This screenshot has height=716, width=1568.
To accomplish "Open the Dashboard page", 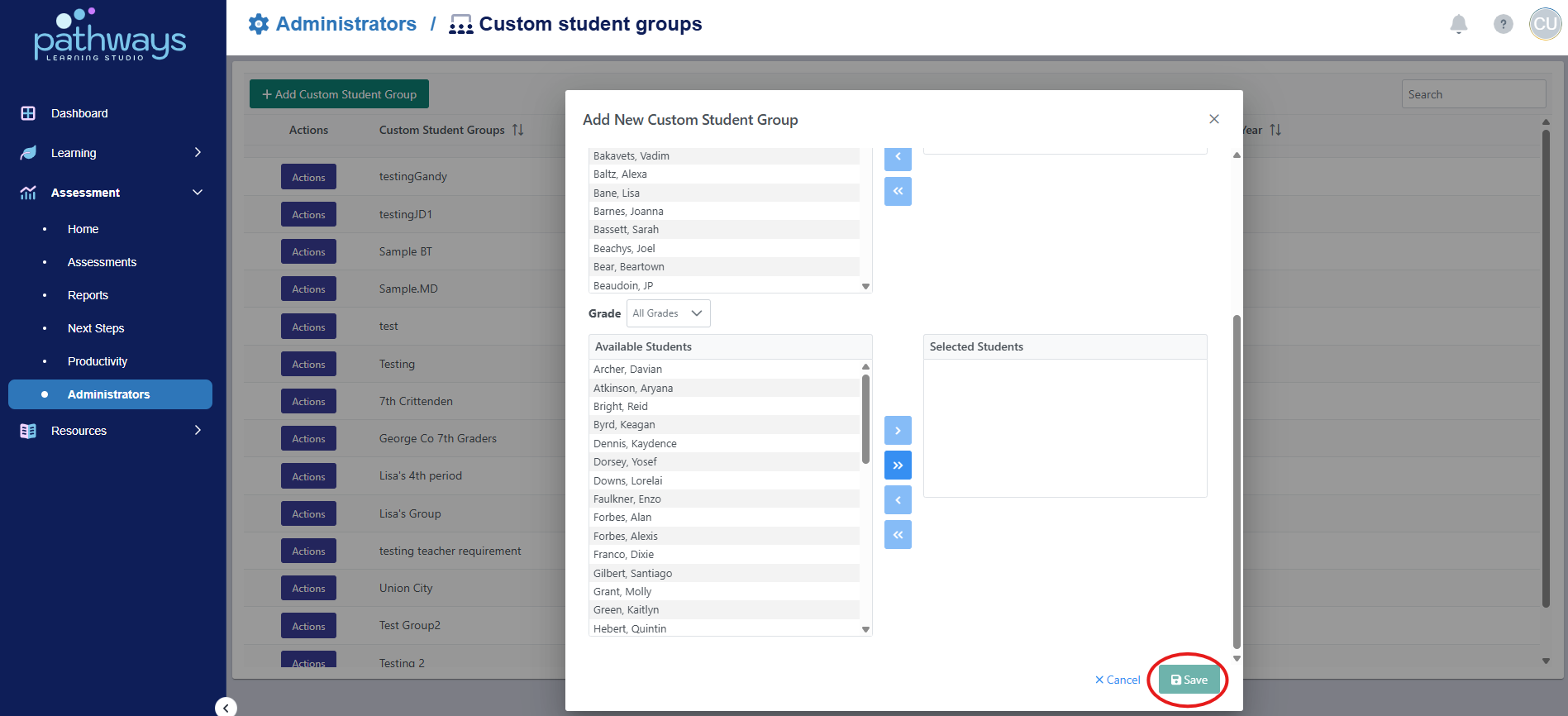I will [79, 113].
